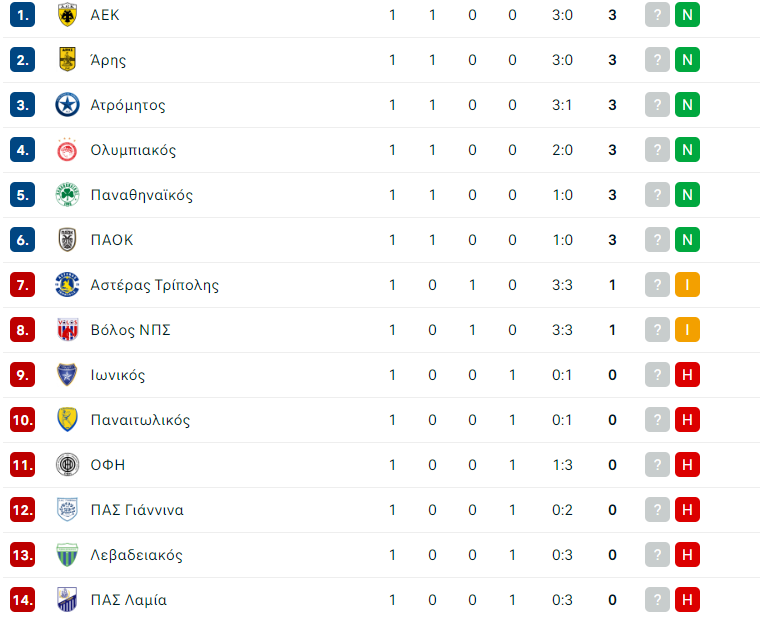Click the Παναιτωλικός yellow crest
The height and width of the screenshot is (617, 760).
(x=67, y=420)
